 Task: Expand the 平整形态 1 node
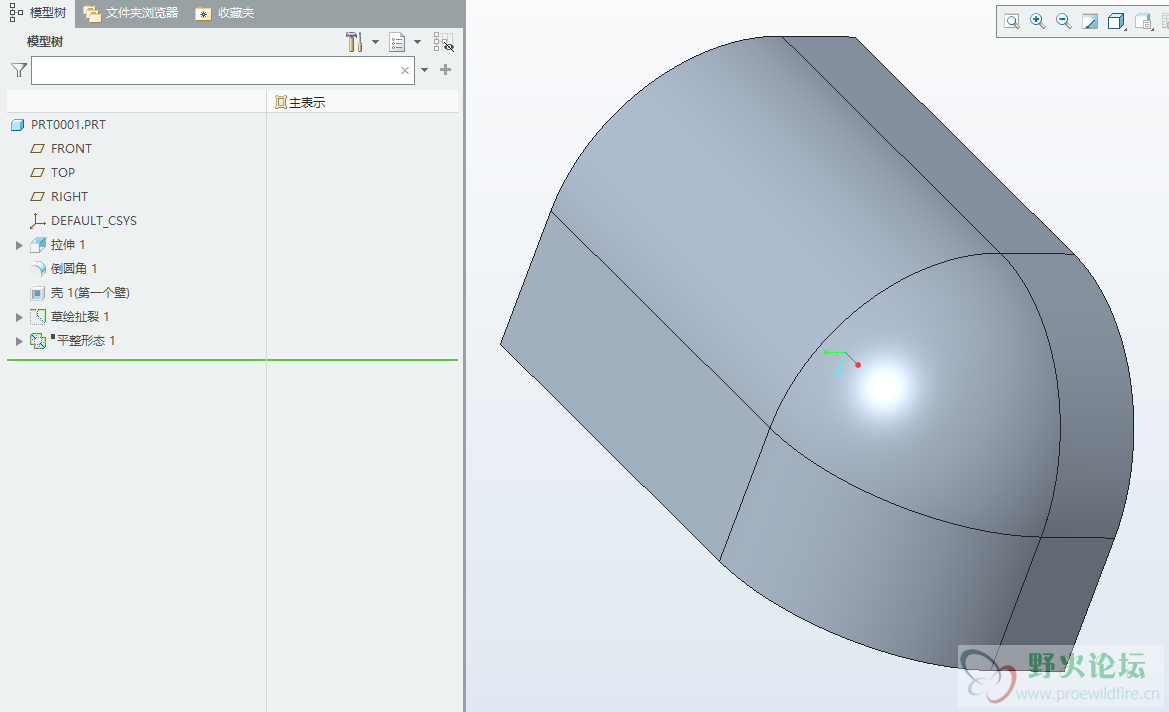pos(19,341)
